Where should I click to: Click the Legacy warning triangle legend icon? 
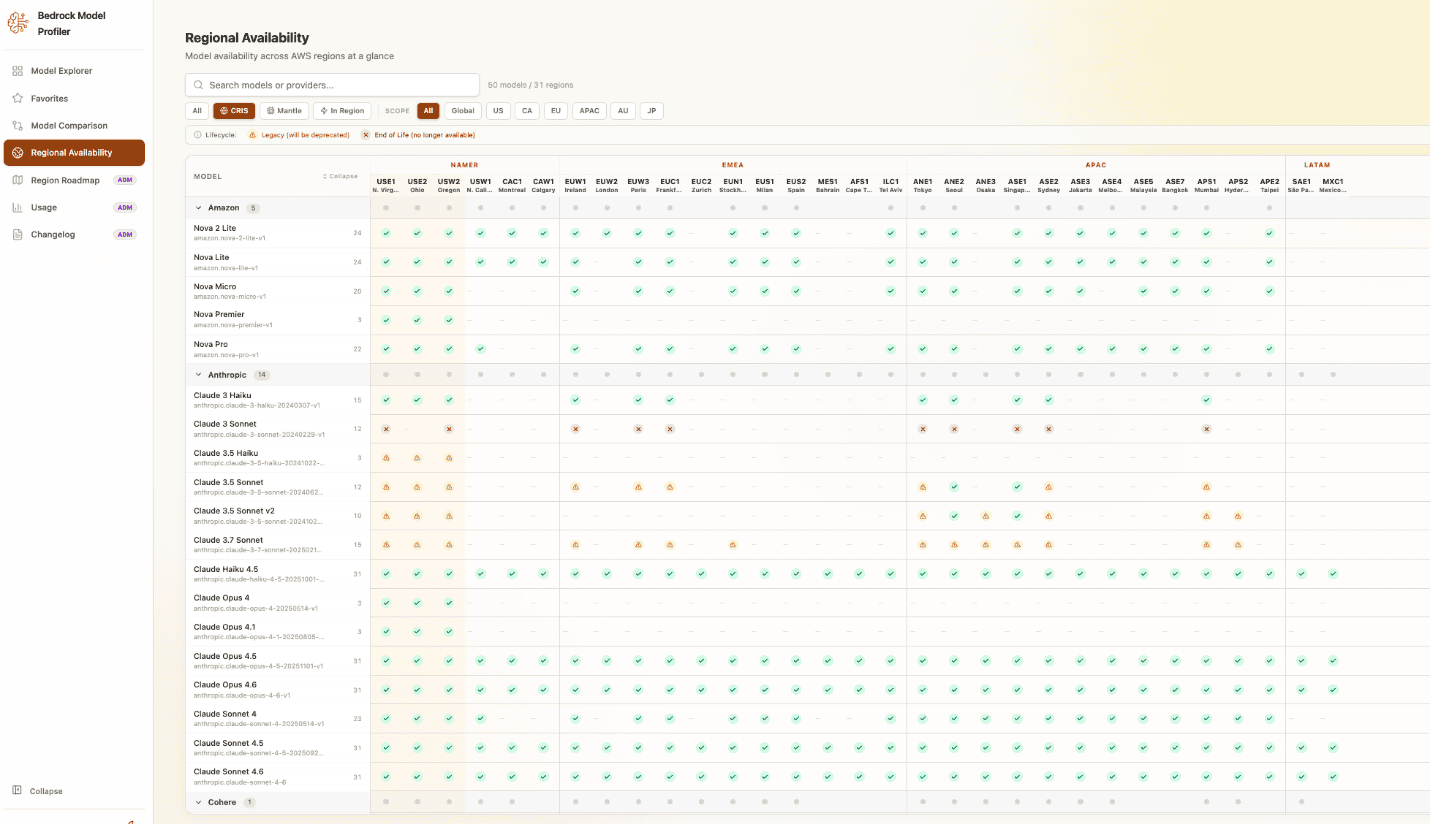[x=252, y=134]
